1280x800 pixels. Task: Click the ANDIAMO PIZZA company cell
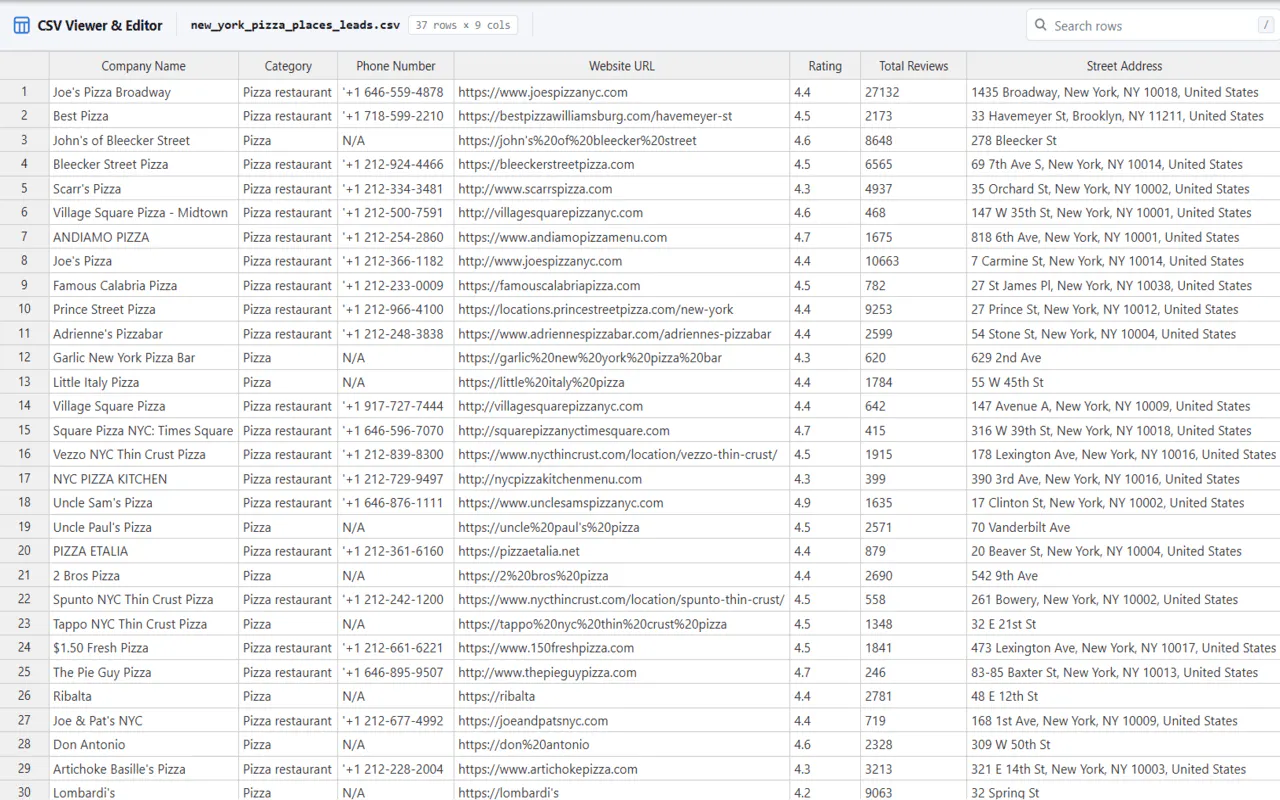click(x=143, y=237)
